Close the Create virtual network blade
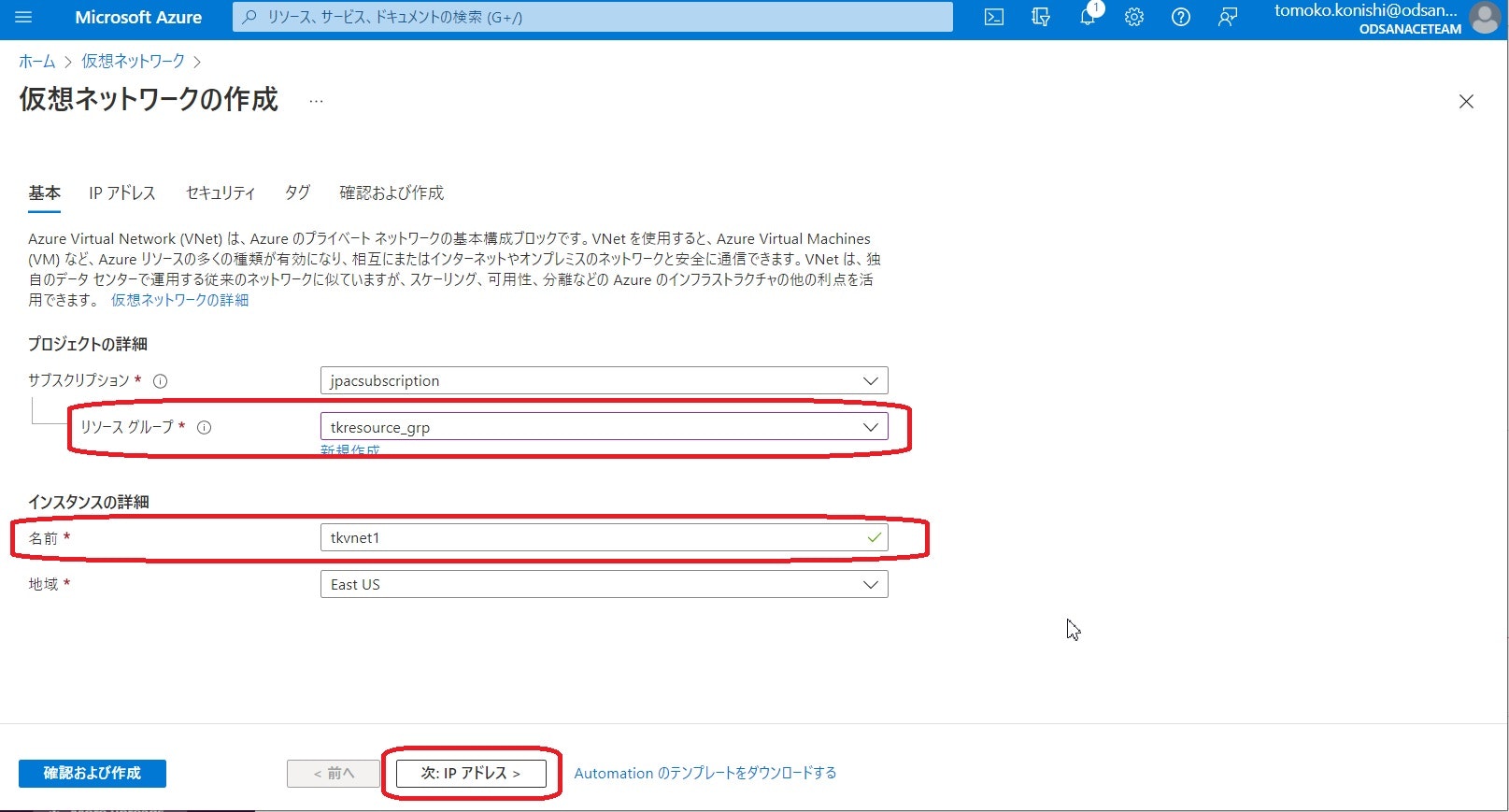 coord(1466,102)
